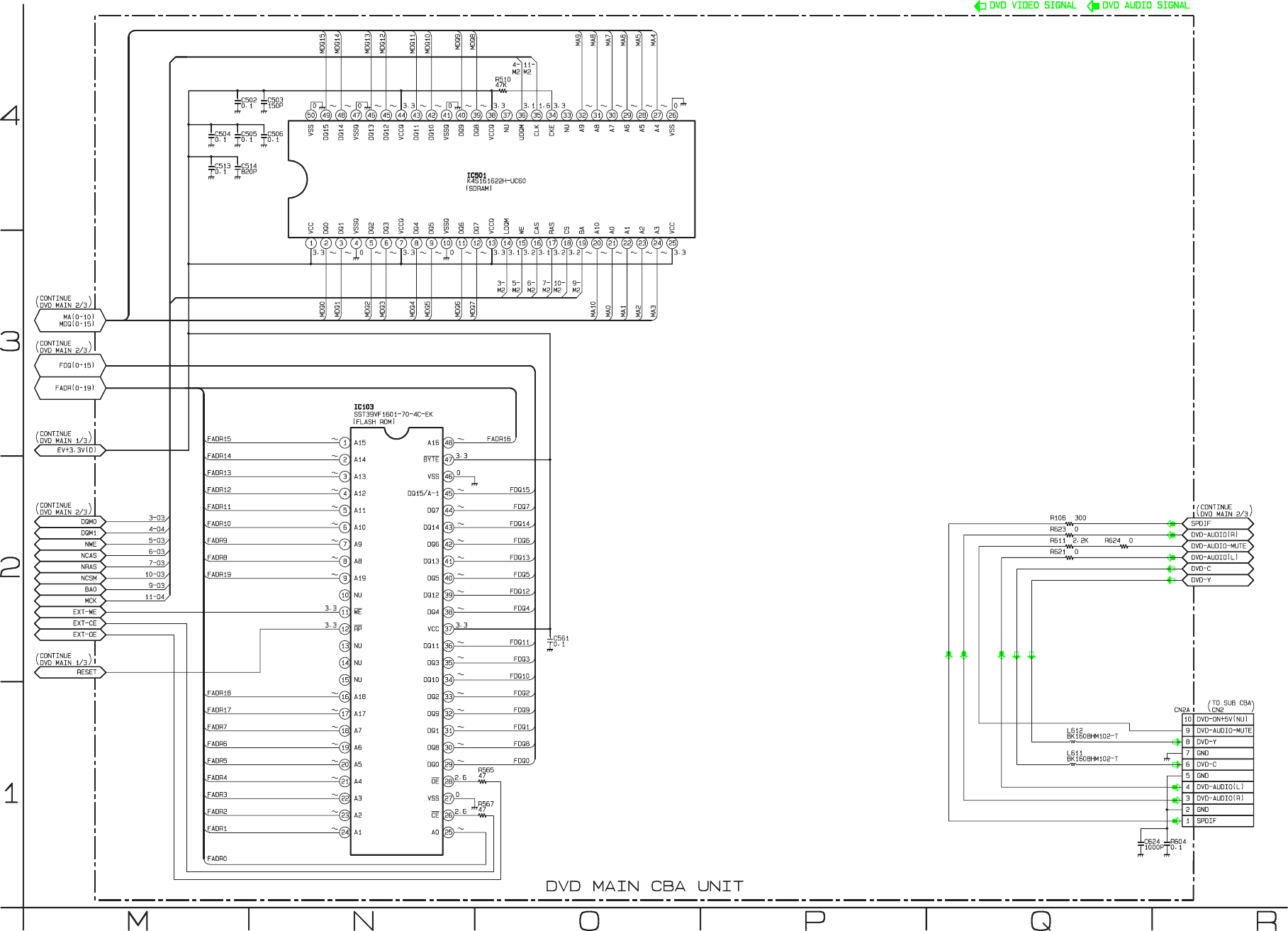This screenshot has height=931, width=1288.
Task: Click grid column letter Q
Action: click(1040, 920)
